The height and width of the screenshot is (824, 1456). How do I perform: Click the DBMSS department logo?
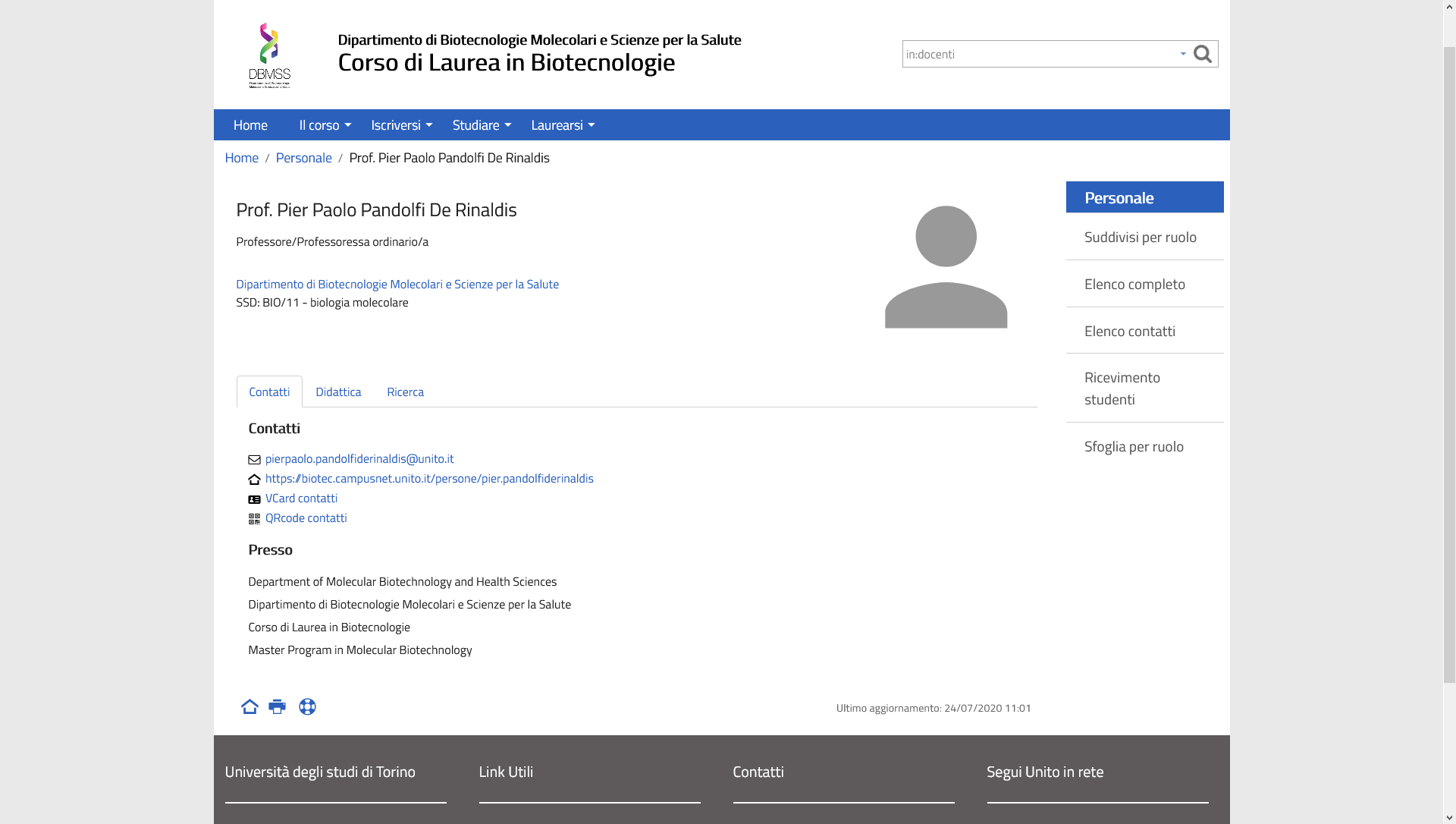(x=269, y=55)
